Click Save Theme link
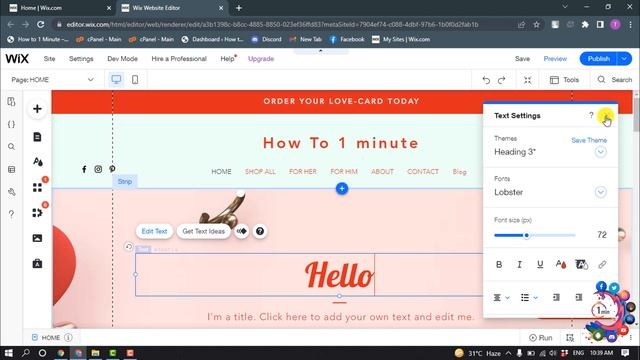 pyautogui.click(x=589, y=140)
